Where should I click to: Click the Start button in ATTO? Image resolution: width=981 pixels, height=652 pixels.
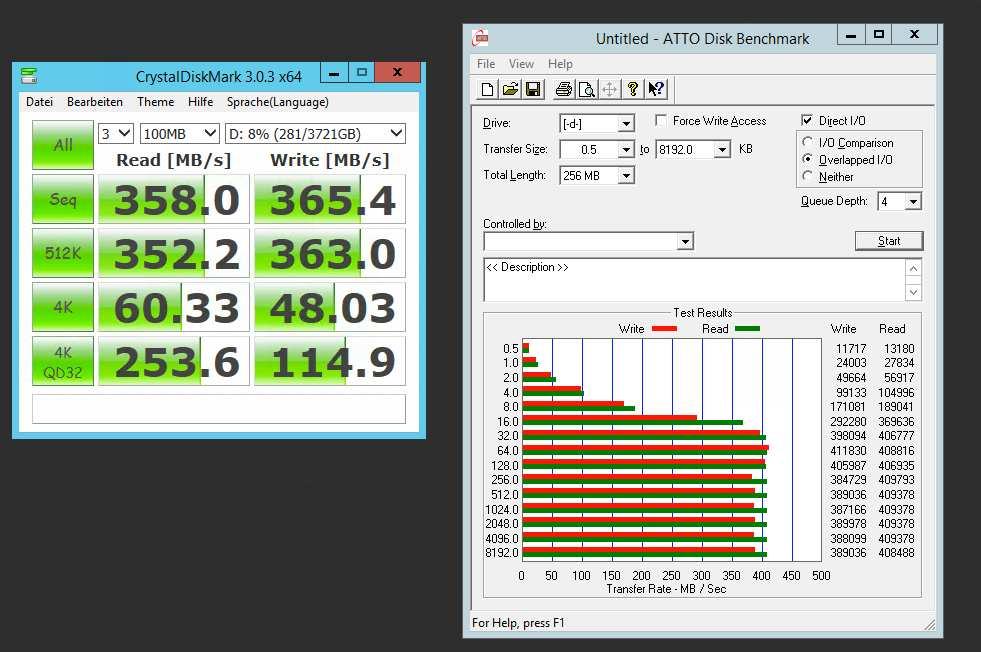(x=889, y=241)
